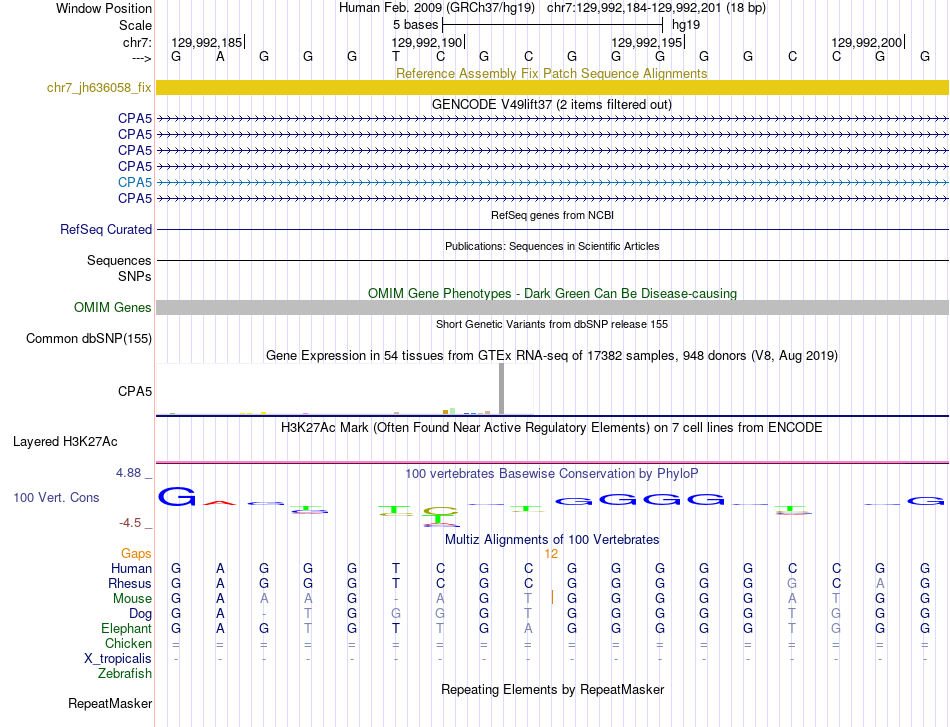Image resolution: width=950 pixels, height=727 pixels.
Task: Select the Human alignment row label
Action: [131, 568]
